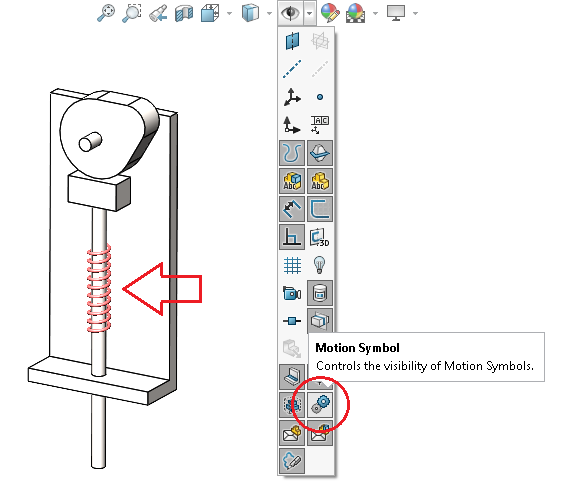Expand the View Orientation dropdown arrow

coord(229,14)
